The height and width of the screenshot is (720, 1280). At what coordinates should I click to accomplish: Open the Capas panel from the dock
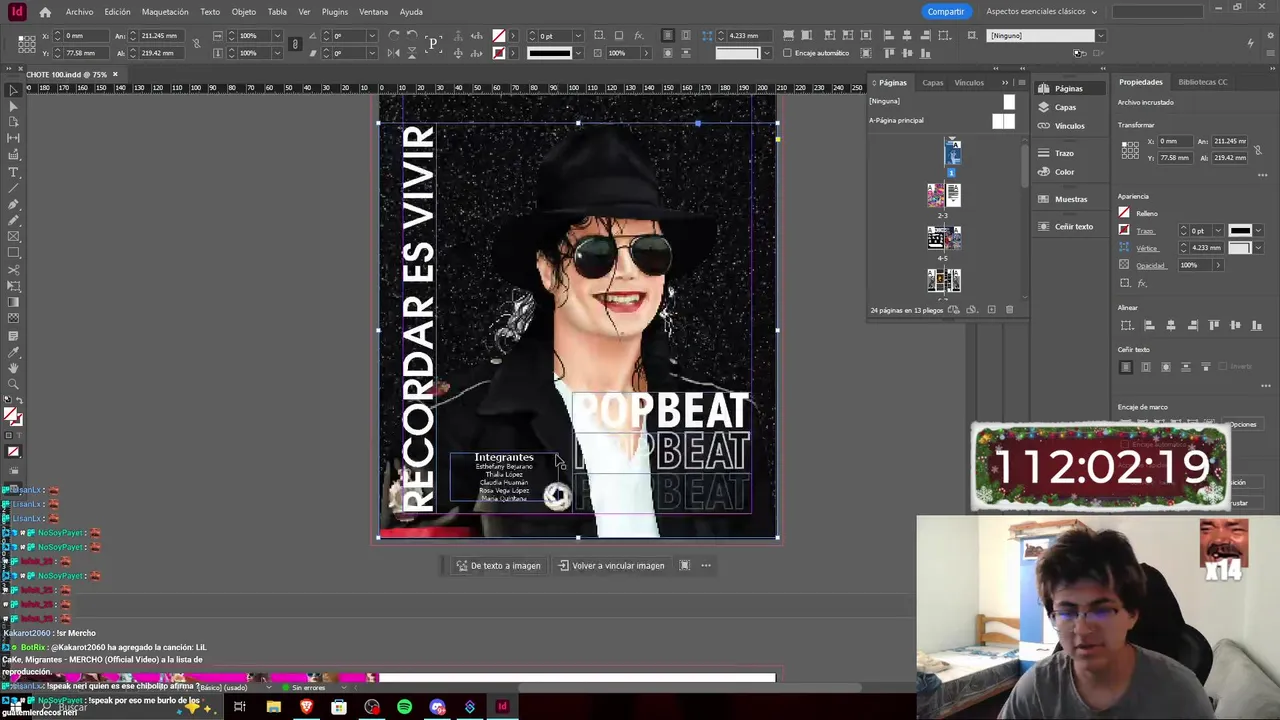point(1065,107)
